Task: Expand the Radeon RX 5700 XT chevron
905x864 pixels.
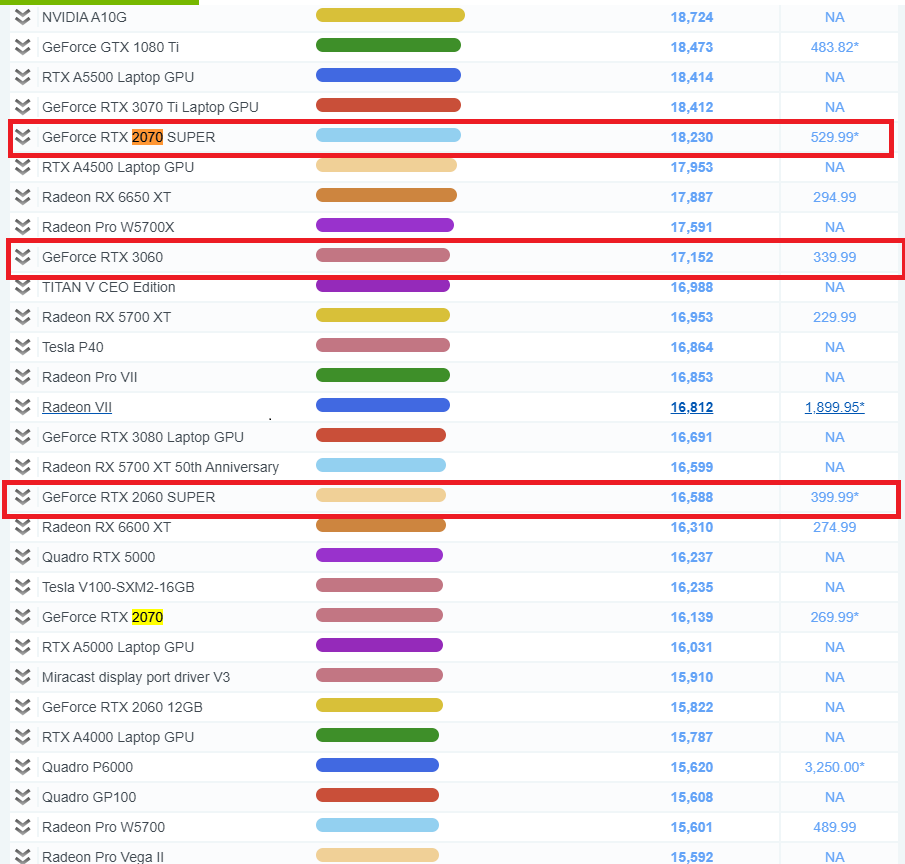Action: (x=23, y=317)
